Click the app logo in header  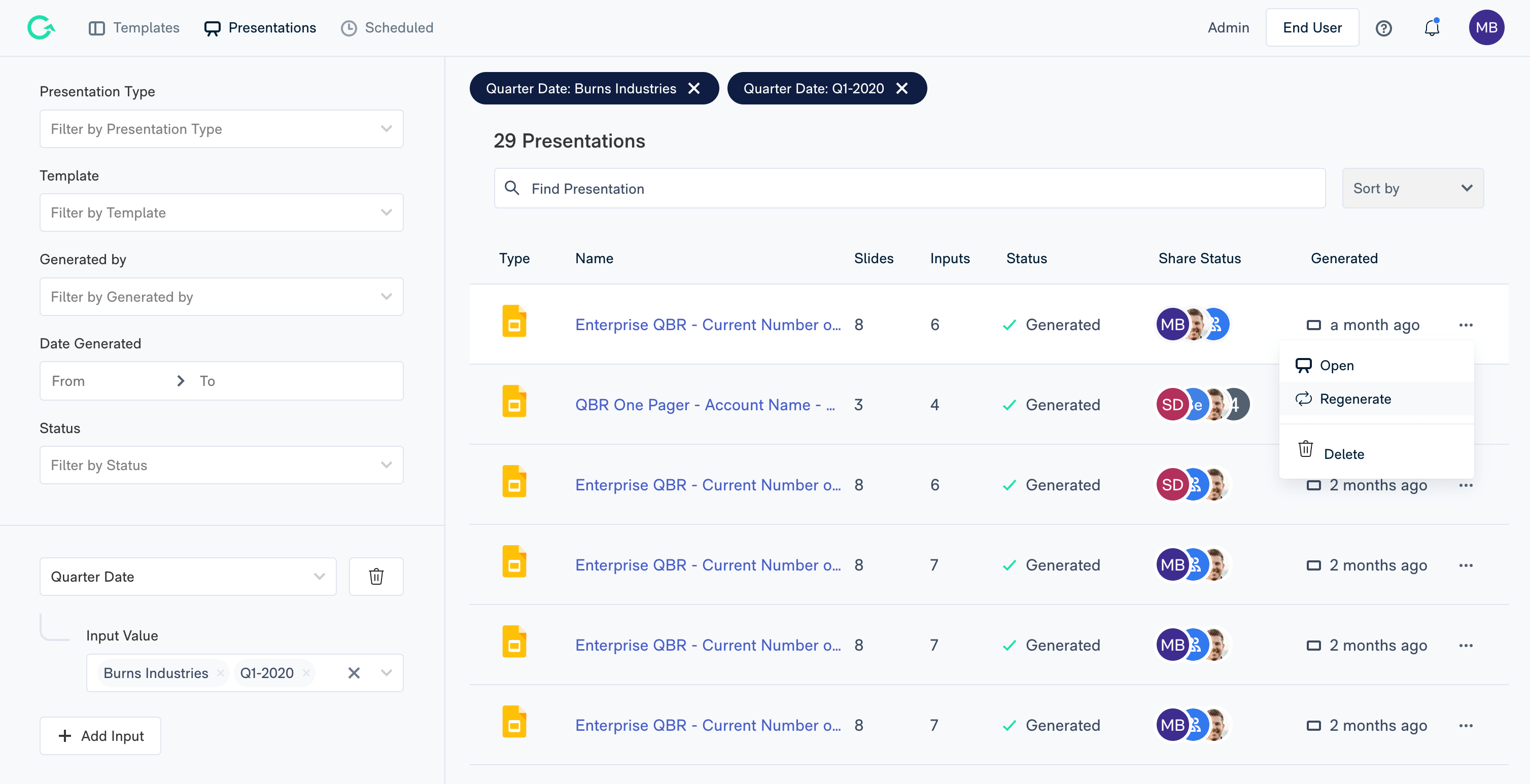[x=41, y=28]
